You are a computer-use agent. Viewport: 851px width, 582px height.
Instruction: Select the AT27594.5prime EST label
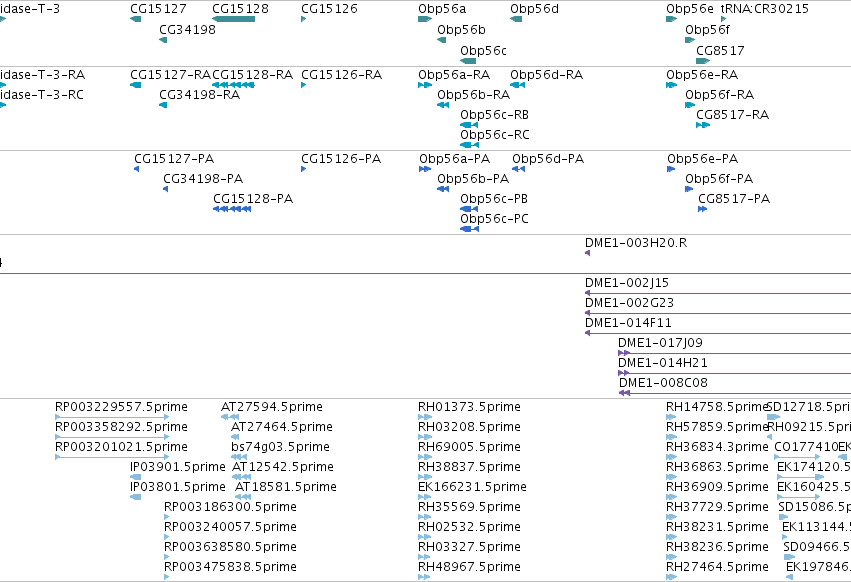click(271, 407)
